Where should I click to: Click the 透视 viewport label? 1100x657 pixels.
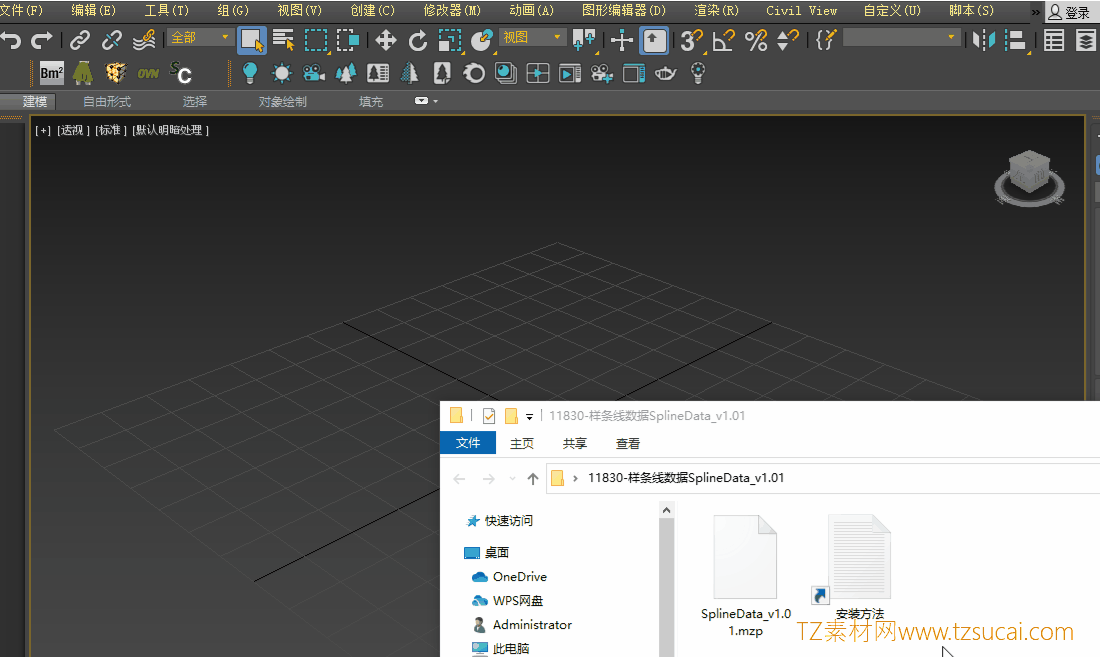(x=74, y=130)
